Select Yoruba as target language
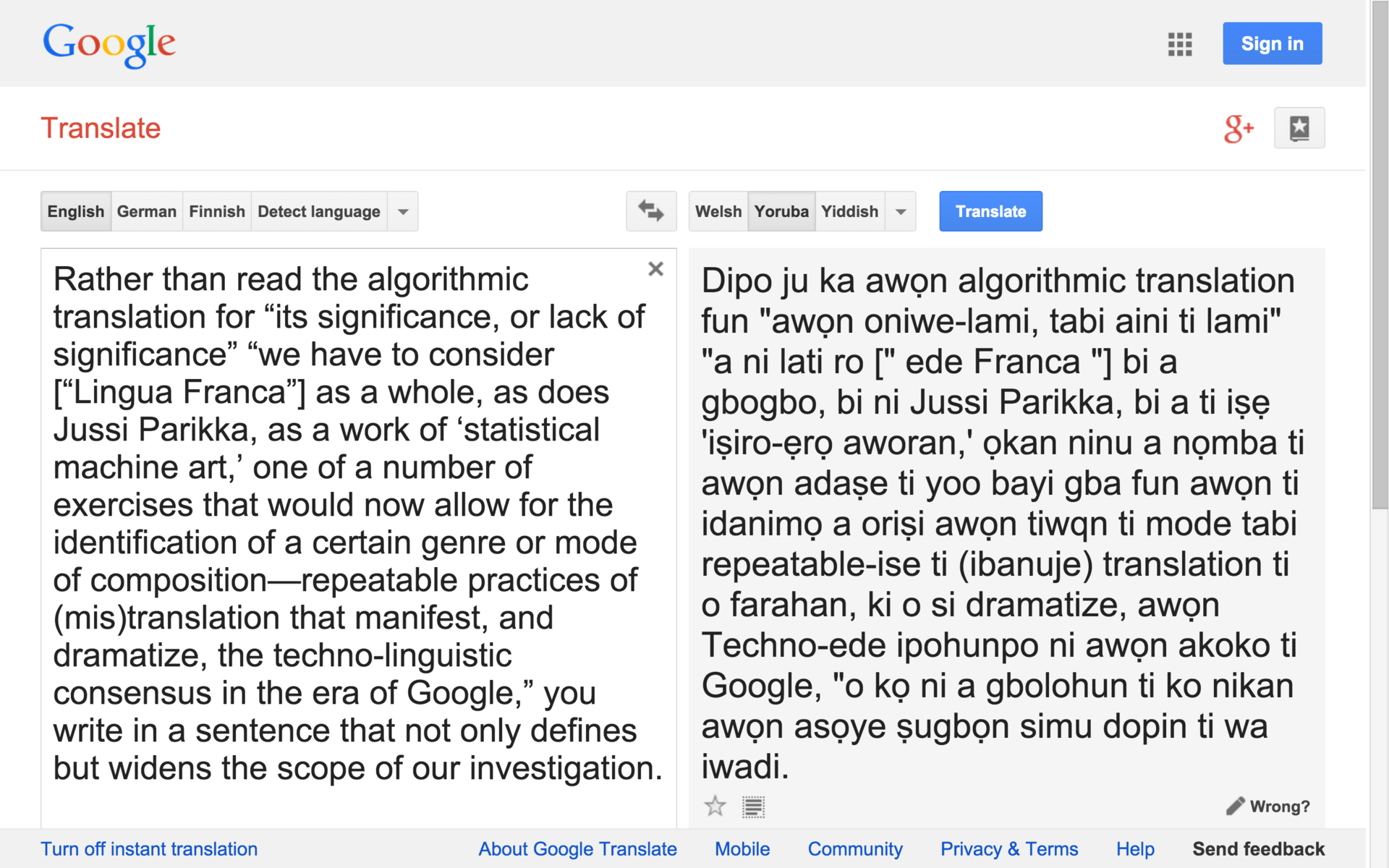 [781, 211]
